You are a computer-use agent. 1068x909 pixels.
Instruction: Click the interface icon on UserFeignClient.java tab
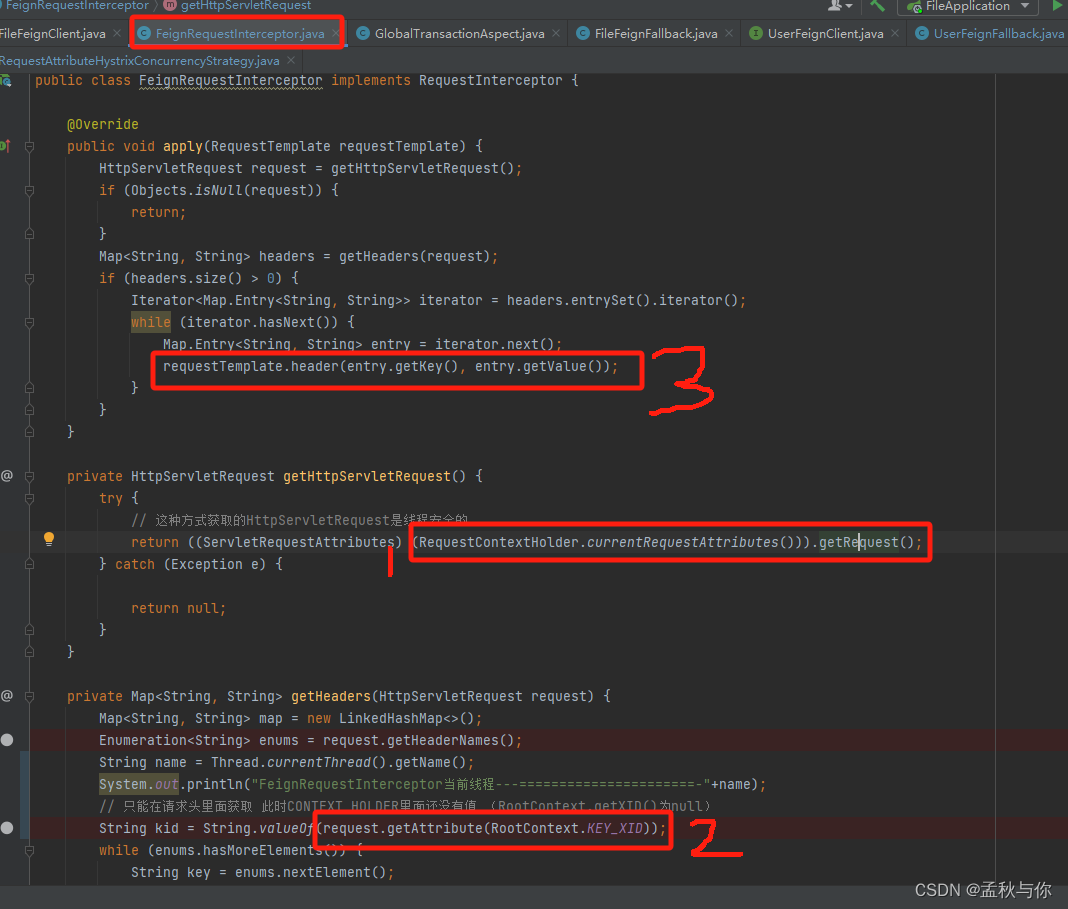(755, 33)
